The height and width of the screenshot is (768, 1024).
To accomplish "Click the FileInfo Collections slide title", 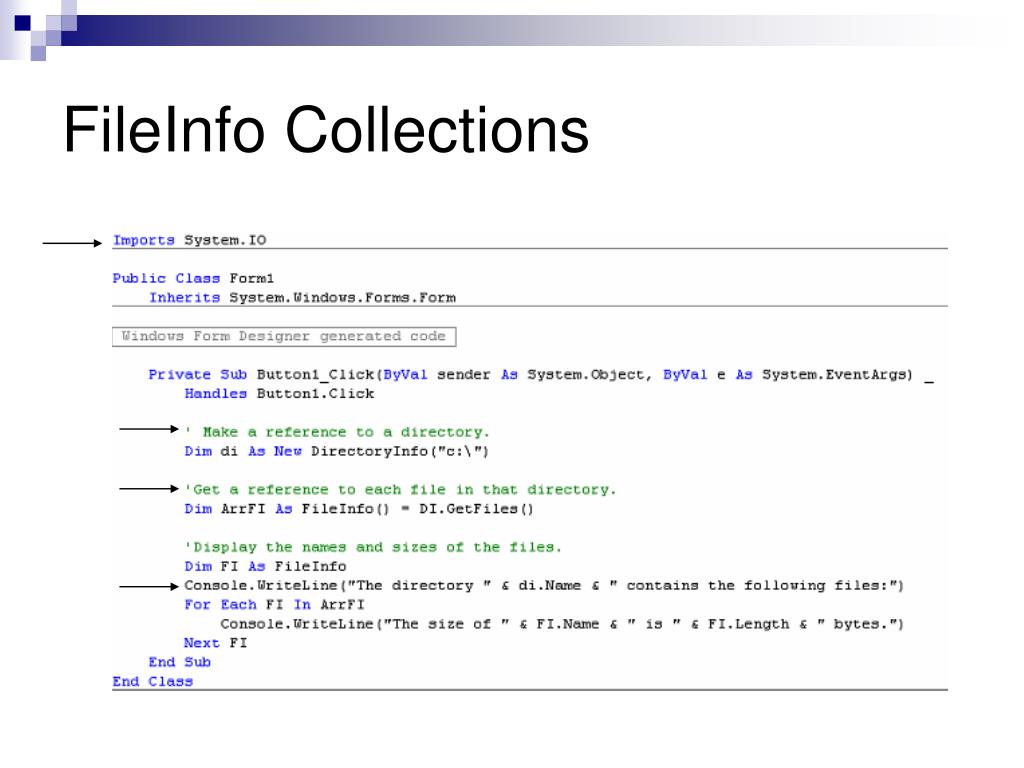I will point(326,130).
